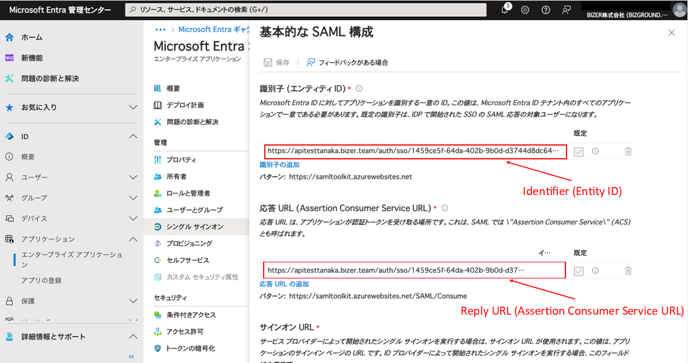Click the info icon in the reply URL row
The height and width of the screenshot is (363, 688).
click(595, 271)
